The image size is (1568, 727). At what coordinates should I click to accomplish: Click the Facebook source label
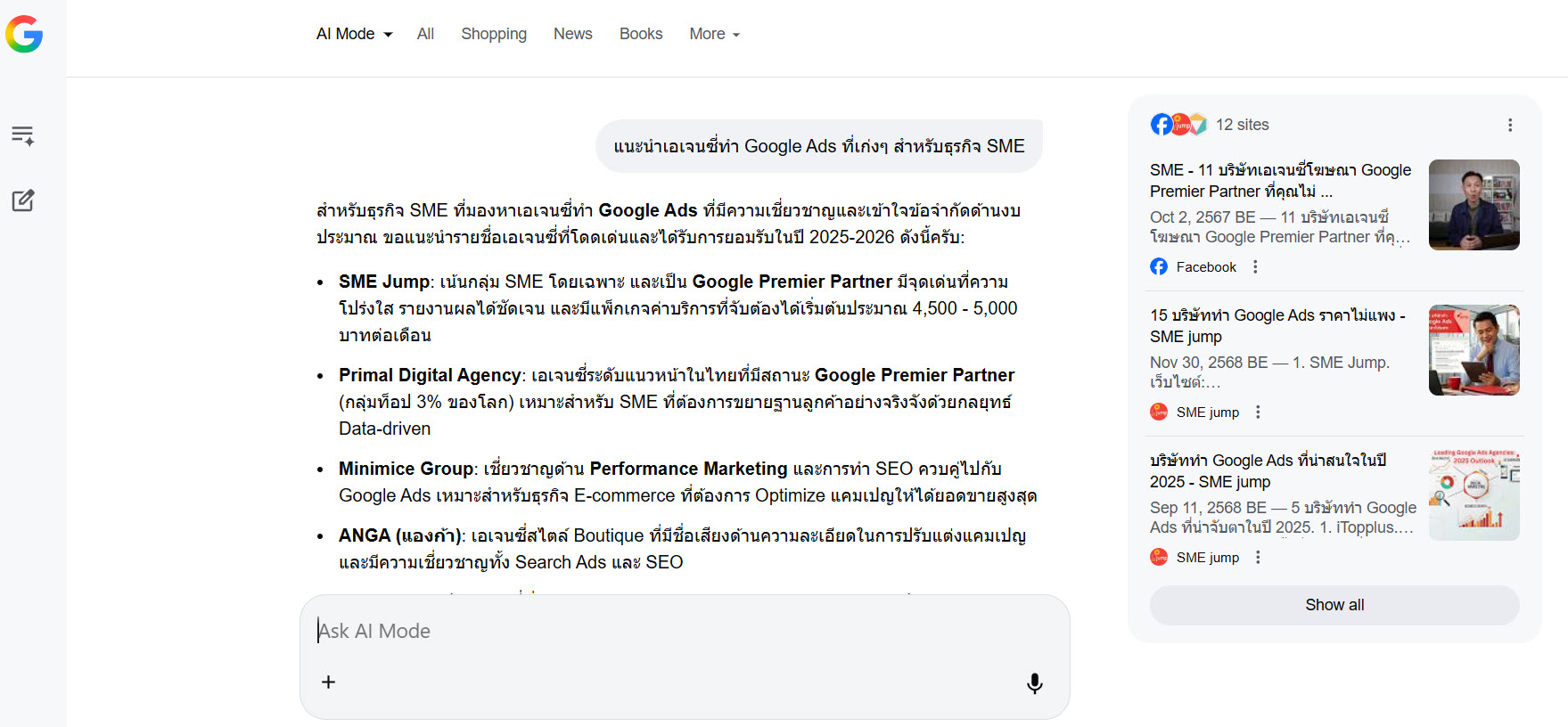[x=1206, y=266]
